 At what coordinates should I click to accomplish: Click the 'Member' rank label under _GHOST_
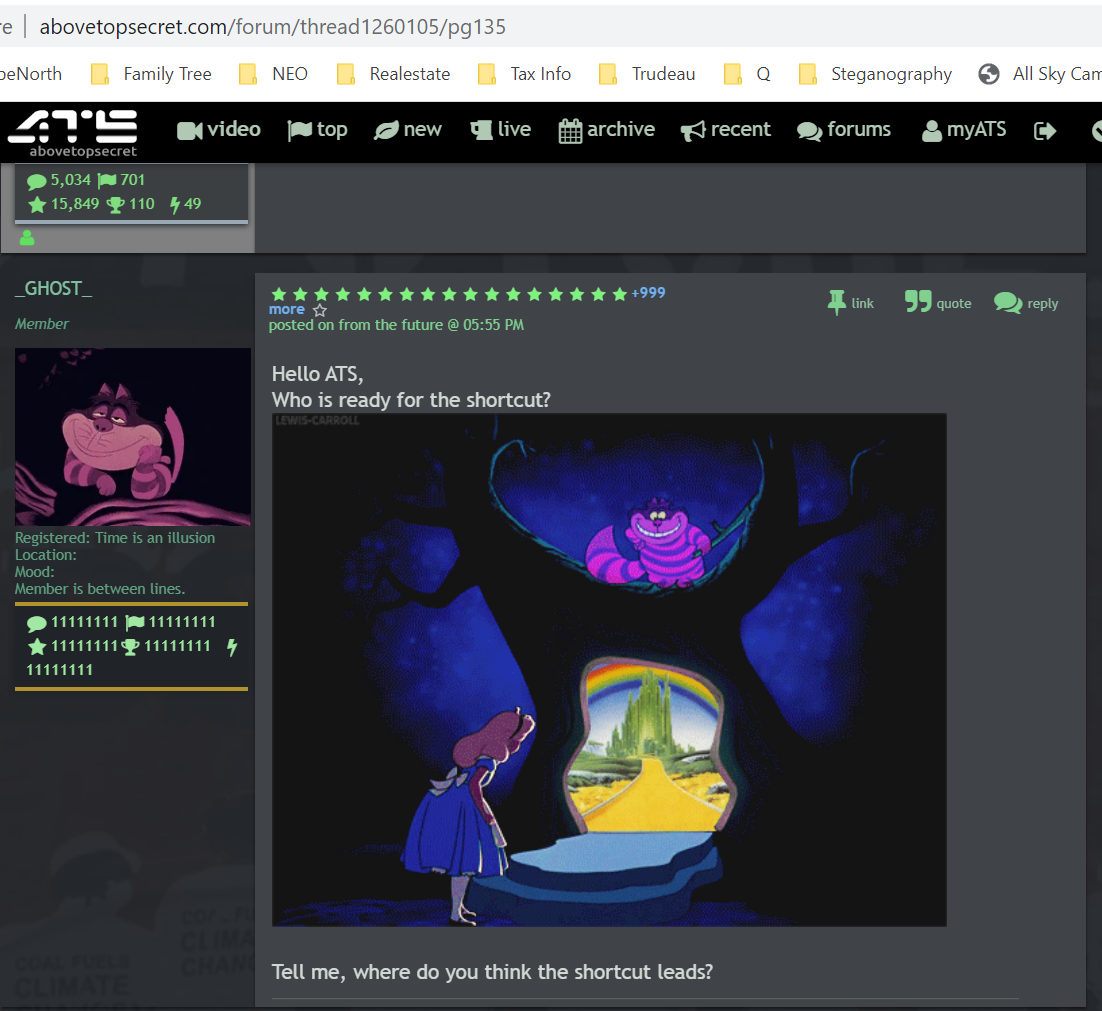pyautogui.click(x=42, y=324)
